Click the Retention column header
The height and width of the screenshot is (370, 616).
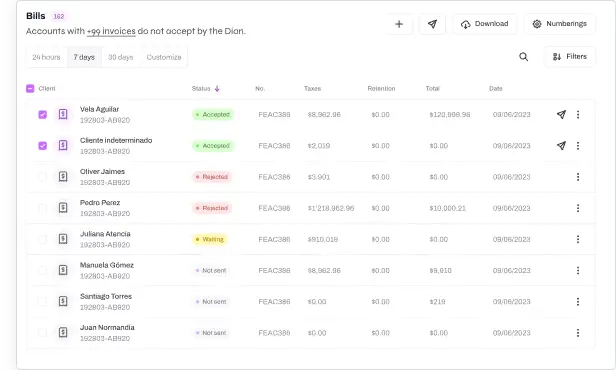(x=381, y=89)
